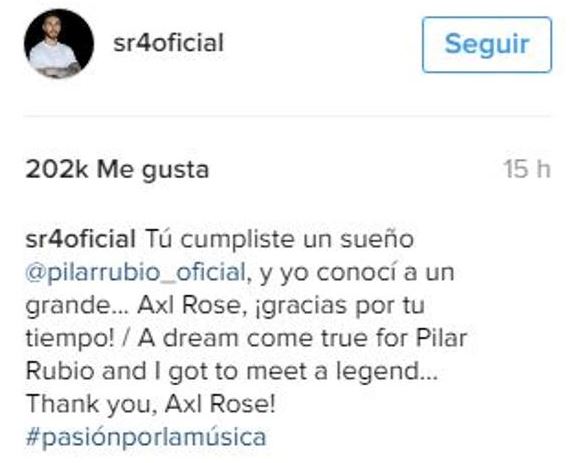Click the '202k' like number
Screen dimensions: 571x463
(57, 169)
